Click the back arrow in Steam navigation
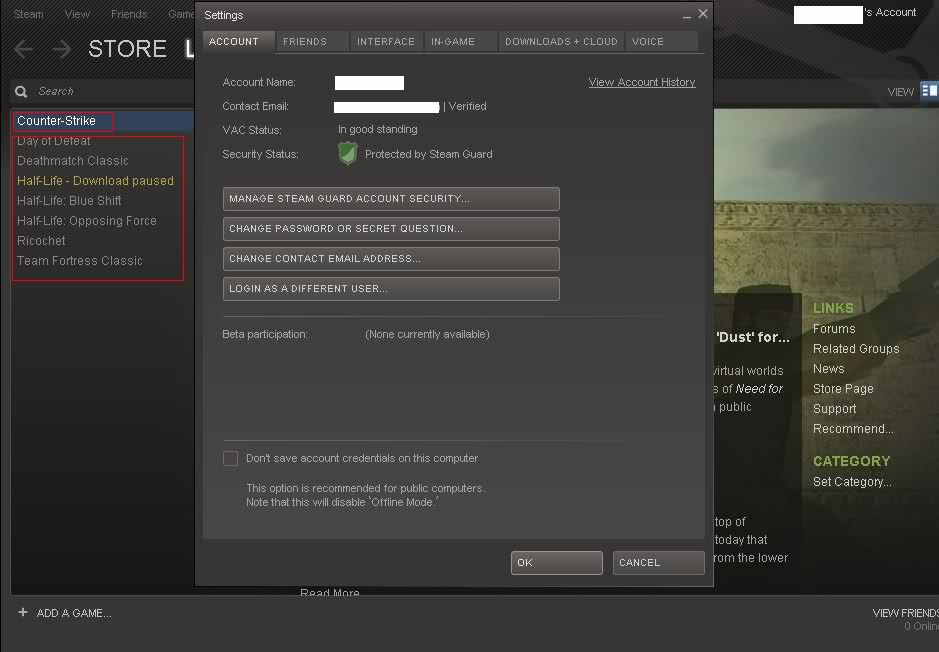The image size is (939, 652). tap(23, 48)
